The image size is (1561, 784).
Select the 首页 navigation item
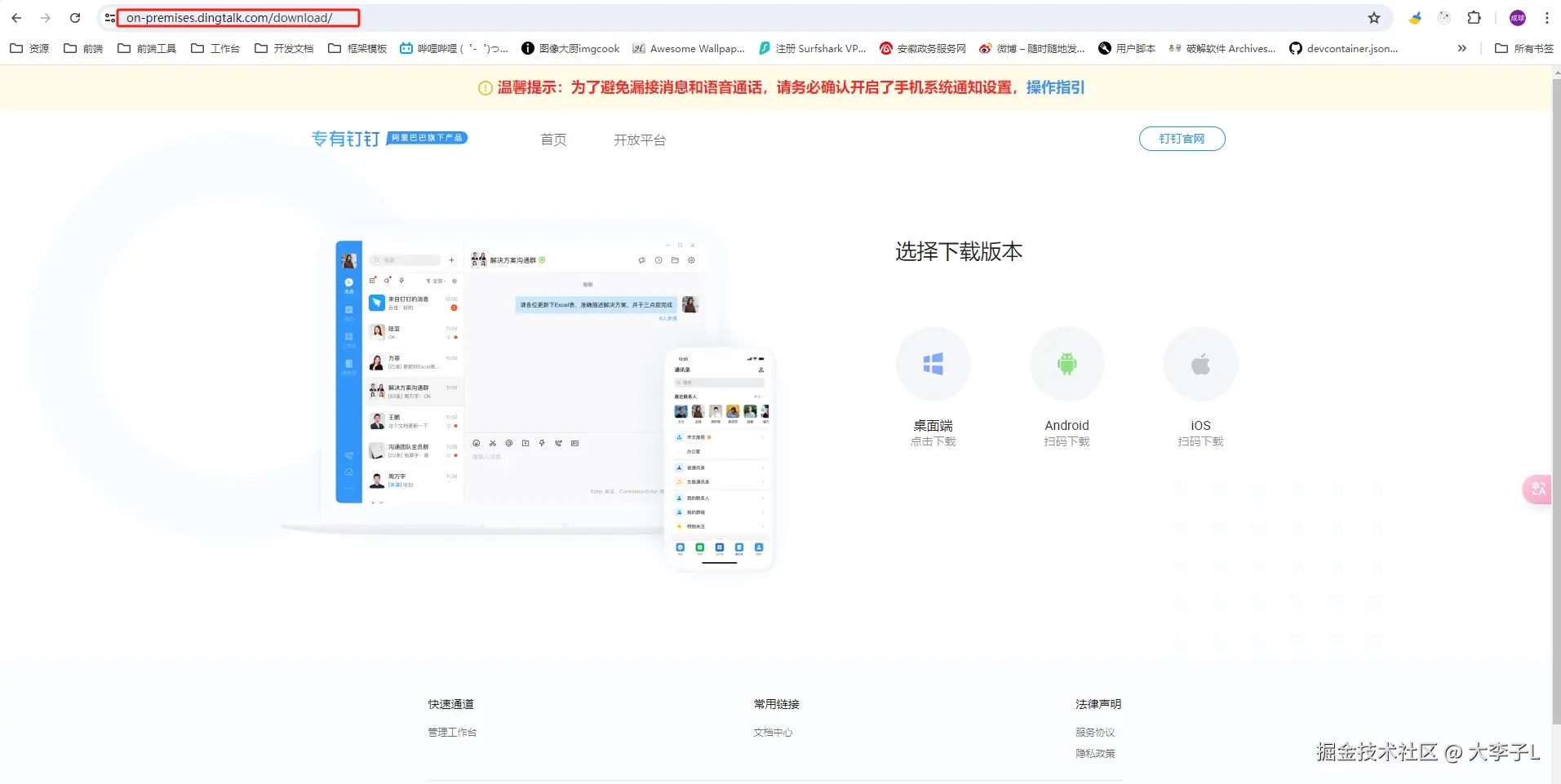tap(552, 139)
